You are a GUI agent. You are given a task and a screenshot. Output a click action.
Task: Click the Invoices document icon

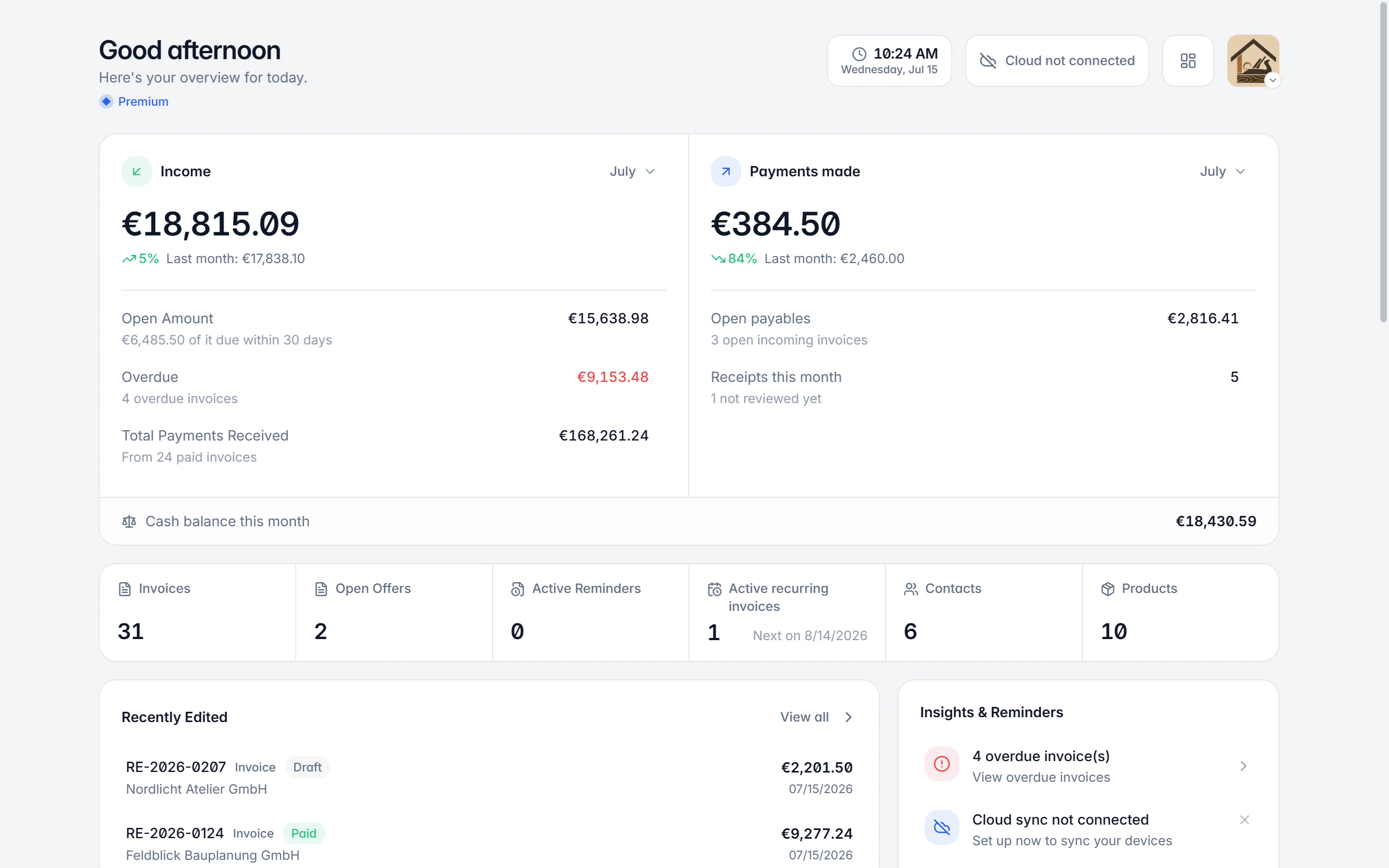coord(125,589)
